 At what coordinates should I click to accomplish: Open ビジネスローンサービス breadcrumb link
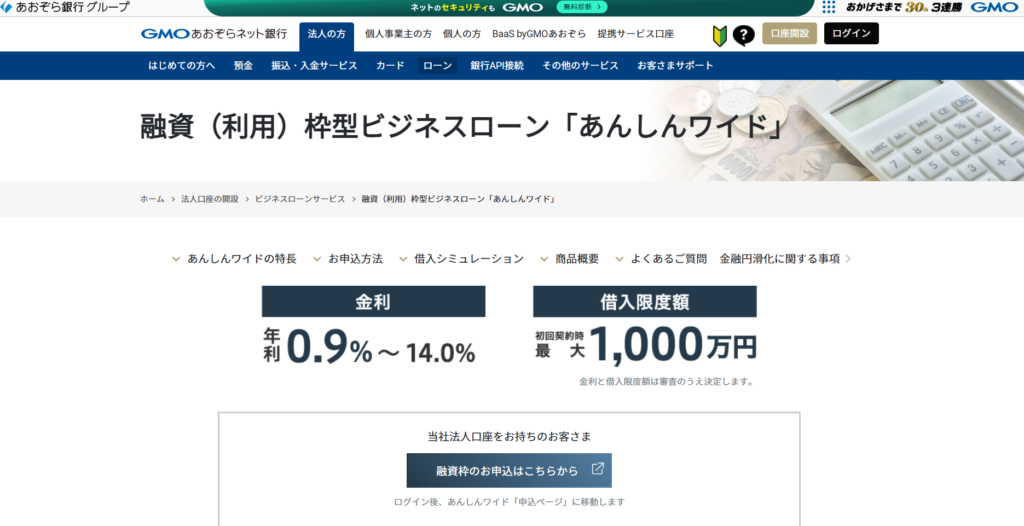(x=300, y=199)
